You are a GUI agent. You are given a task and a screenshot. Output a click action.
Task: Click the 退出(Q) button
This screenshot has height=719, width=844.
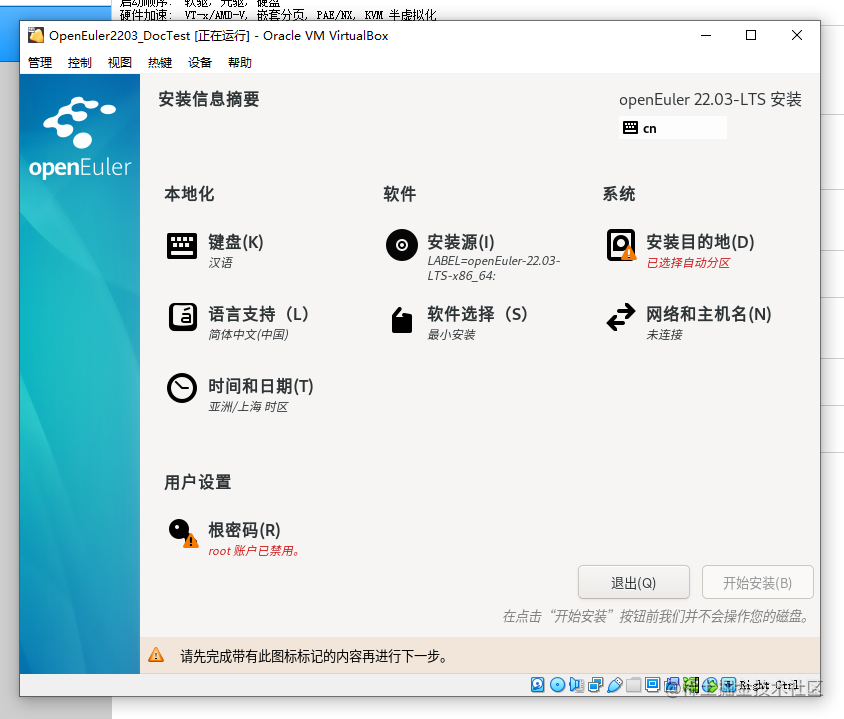[x=634, y=582]
